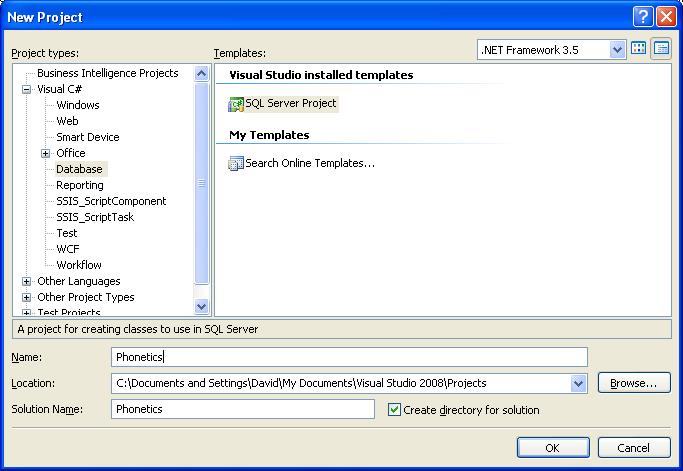Click the Solution Name field
The width and height of the screenshot is (683, 471).
[x=243, y=409]
